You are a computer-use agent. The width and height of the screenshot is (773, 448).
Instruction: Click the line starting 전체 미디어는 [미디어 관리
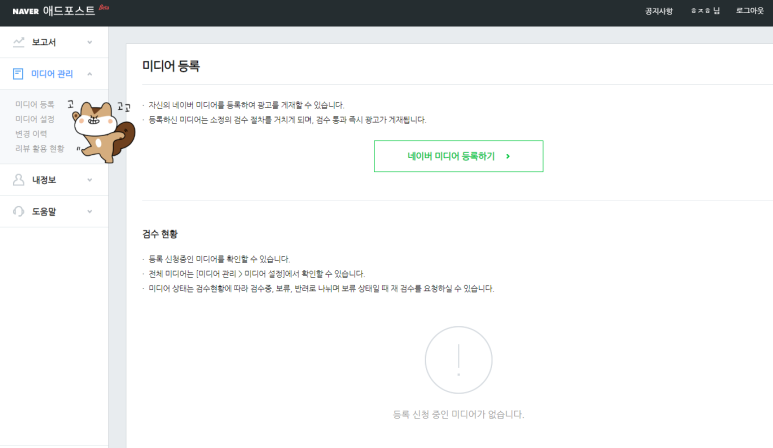[256, 274]
